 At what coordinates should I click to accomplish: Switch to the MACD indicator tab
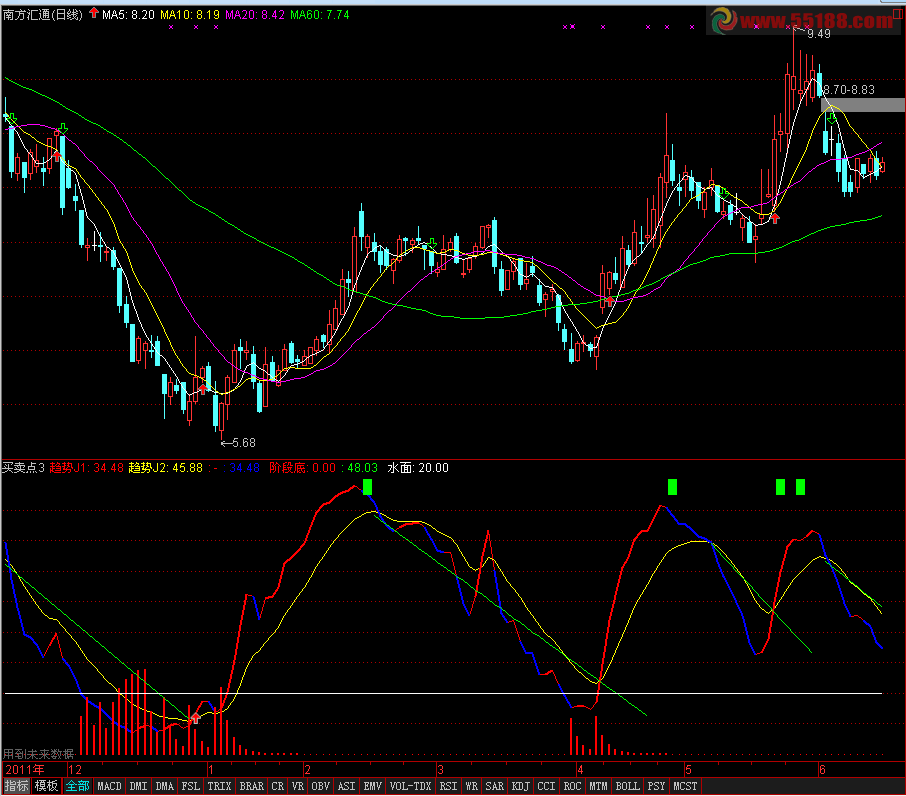click(109, 786)
